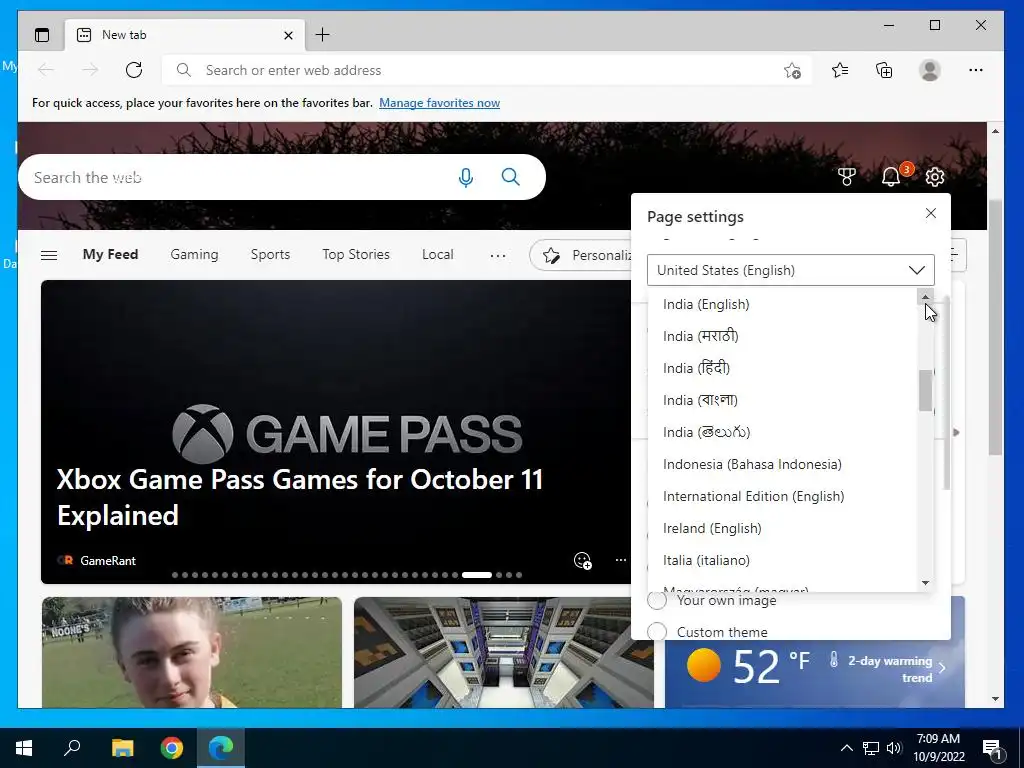Open the Xbox Game Pass headline article
The width and height of the screenshot is (1024, 768).
[300, 498]
